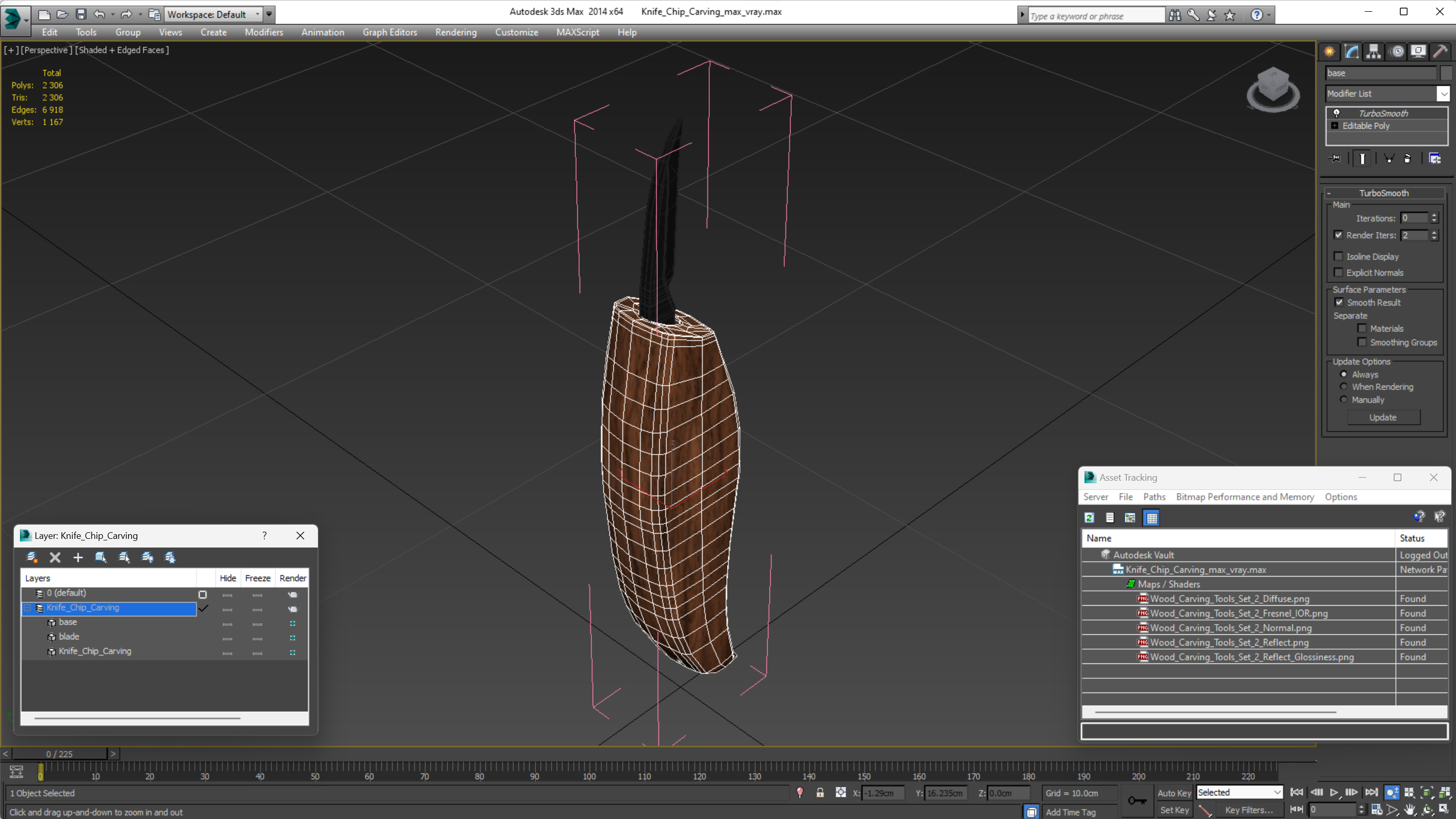Viewport: 1456px width, 819px height.
Task: Click Create New Layer icon in Layer dialog
Action: click(x=32, y=557)
